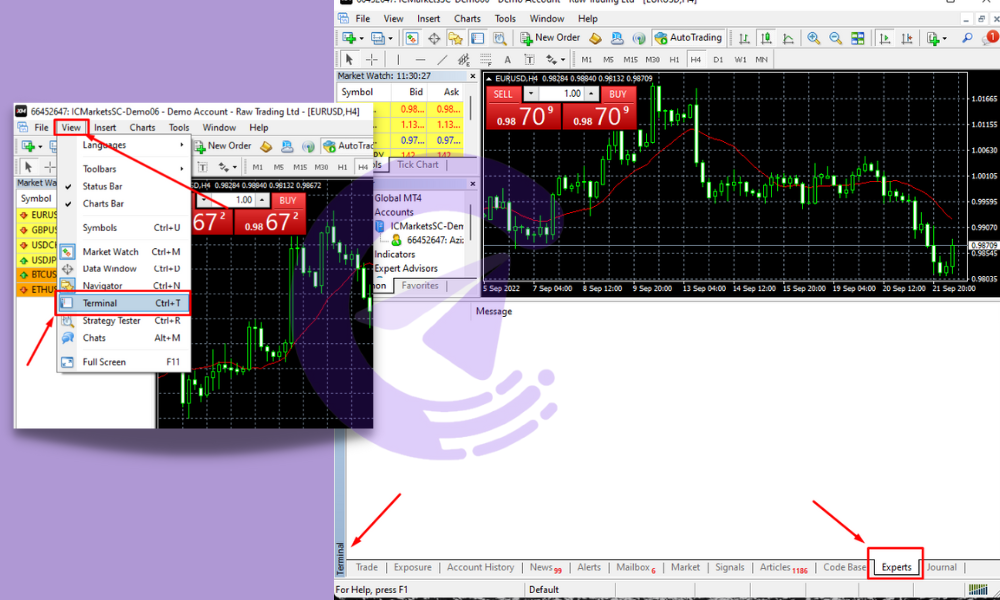Enable AutoTrading from the toolbar
This screenshot has width=1000, height=600.
pyautogui.click(x=688, y=37)
